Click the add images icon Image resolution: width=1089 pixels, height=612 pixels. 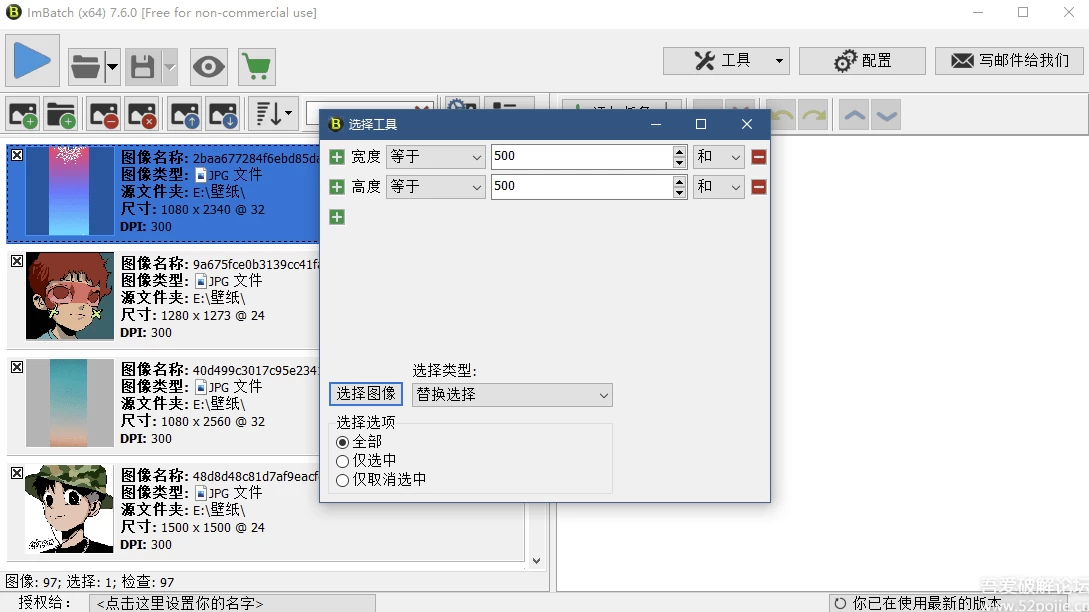pyautogui.click(x=23, y=114)
